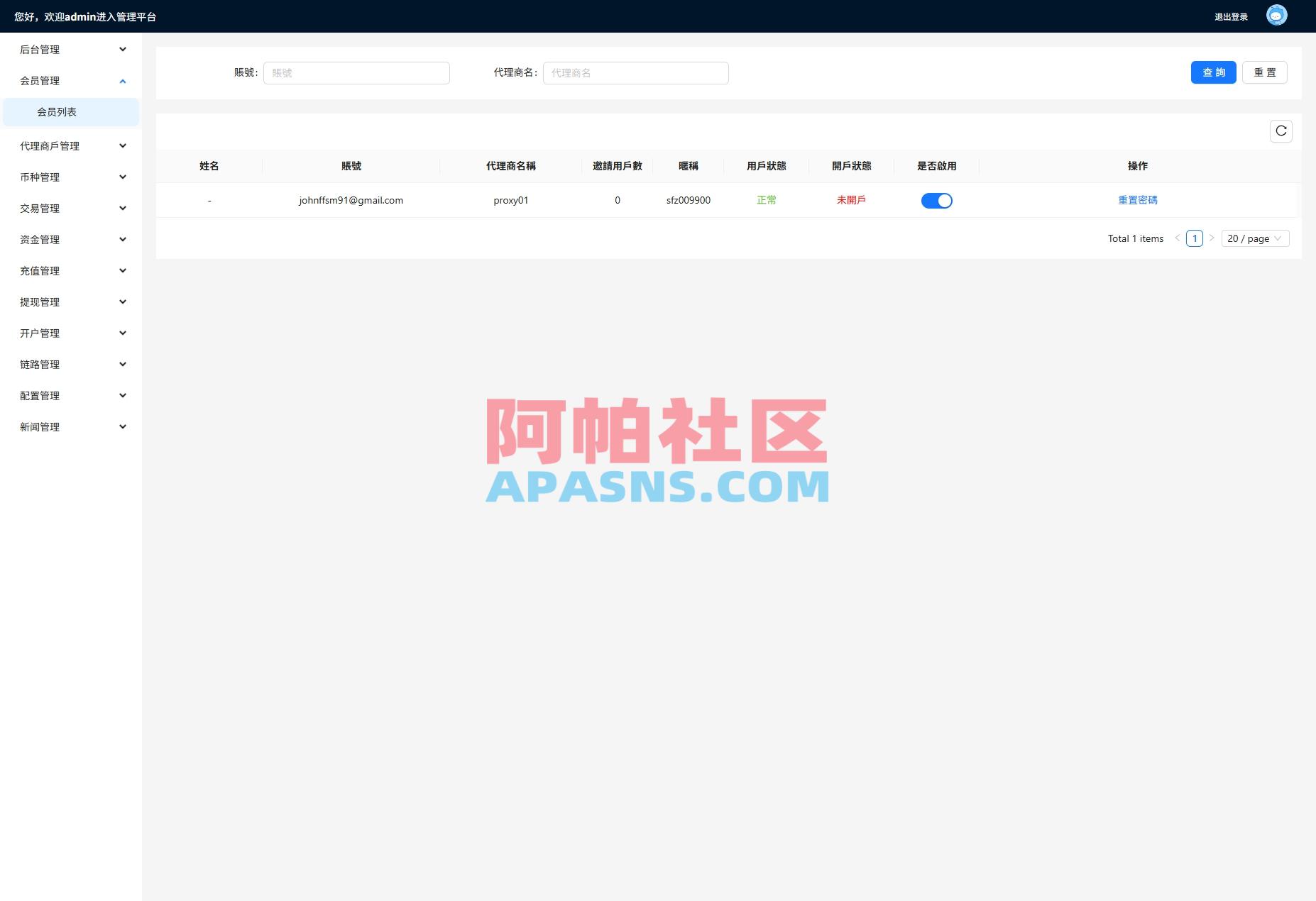Click the next page arrow in pagination

pyautogui.click(x=1212, y=238)
